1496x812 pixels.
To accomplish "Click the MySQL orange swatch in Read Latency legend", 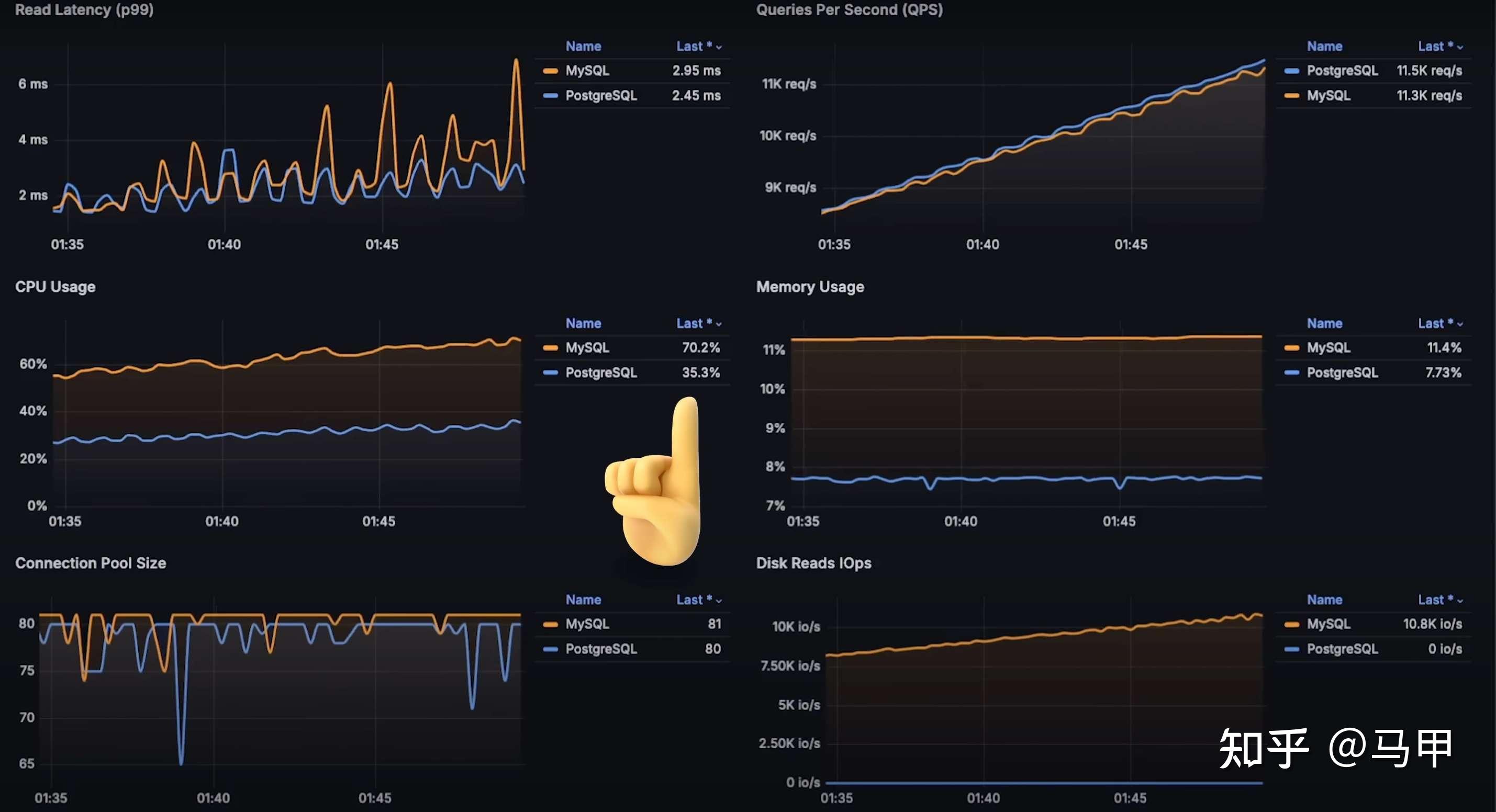I will click(x=550, y=71).
